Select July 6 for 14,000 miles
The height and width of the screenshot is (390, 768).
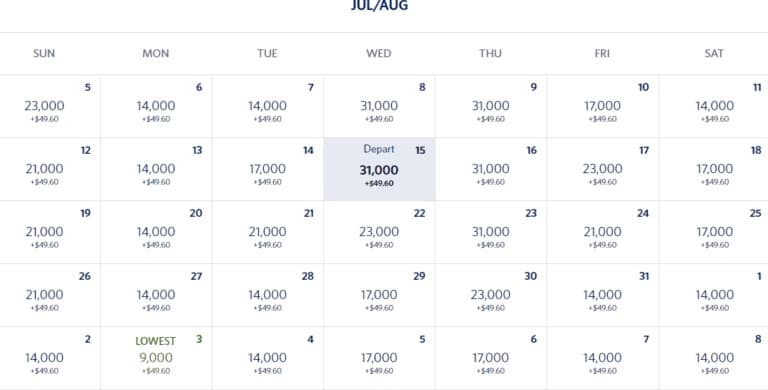click(156, 106)
